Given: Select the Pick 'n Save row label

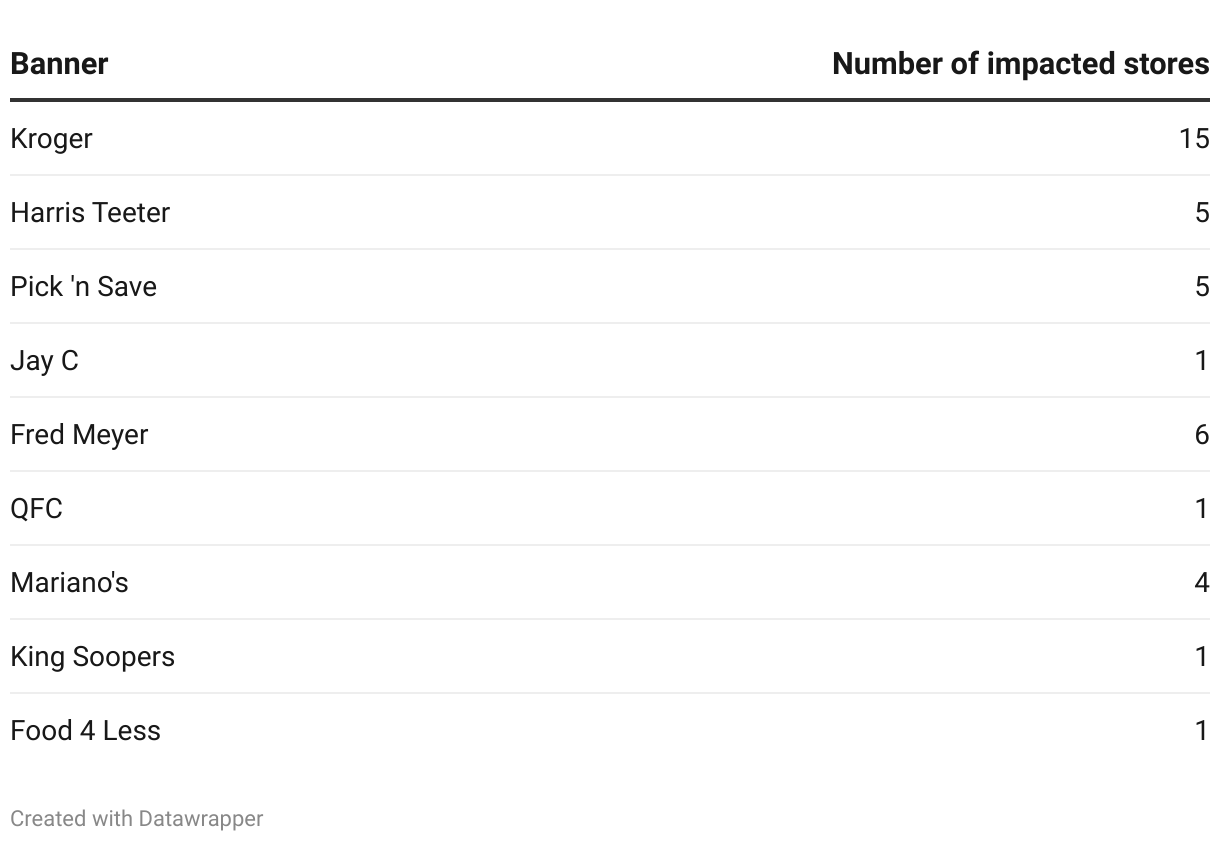Looking at the screenshot, I should 83,286.
